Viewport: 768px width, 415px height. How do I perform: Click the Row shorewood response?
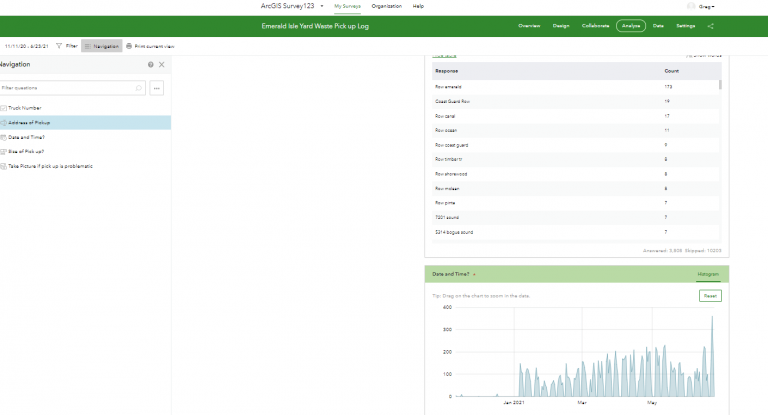(575, 174)
